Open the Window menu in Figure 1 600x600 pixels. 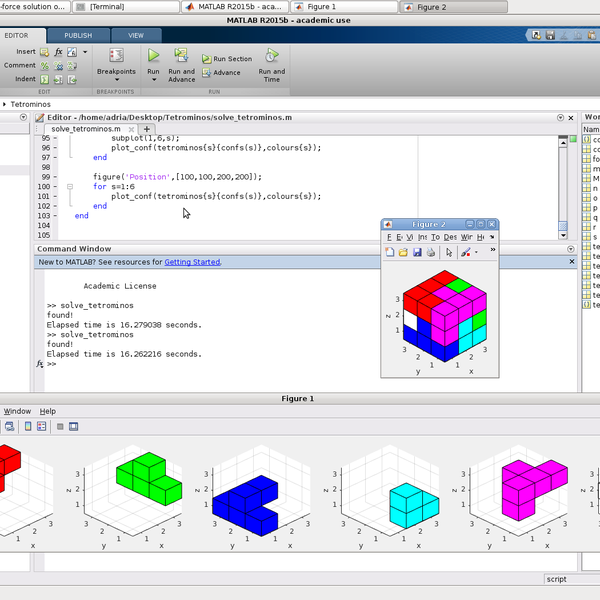tap(17, 411)
